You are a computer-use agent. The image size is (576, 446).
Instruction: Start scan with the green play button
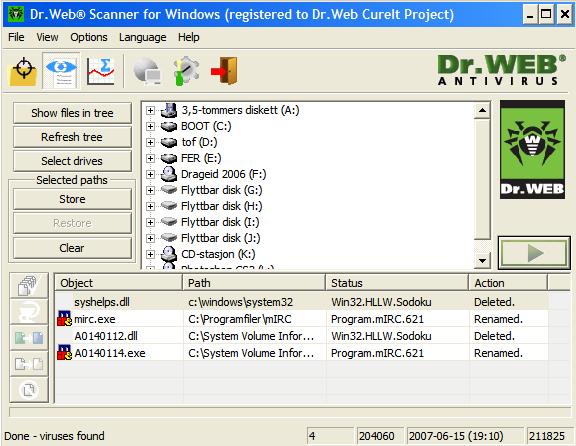534,253
